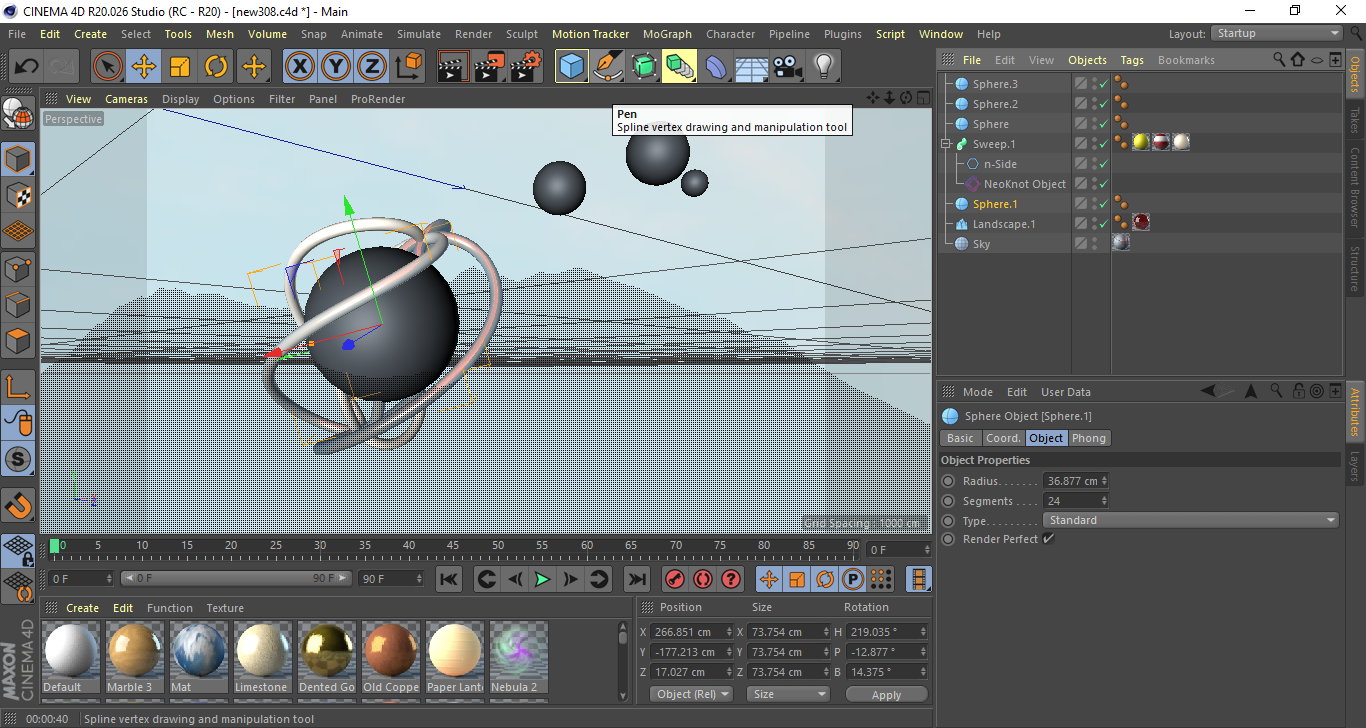1366x728 pixels.
Task: Click timeline frame 45 marker
Action: tap(453, 546)
